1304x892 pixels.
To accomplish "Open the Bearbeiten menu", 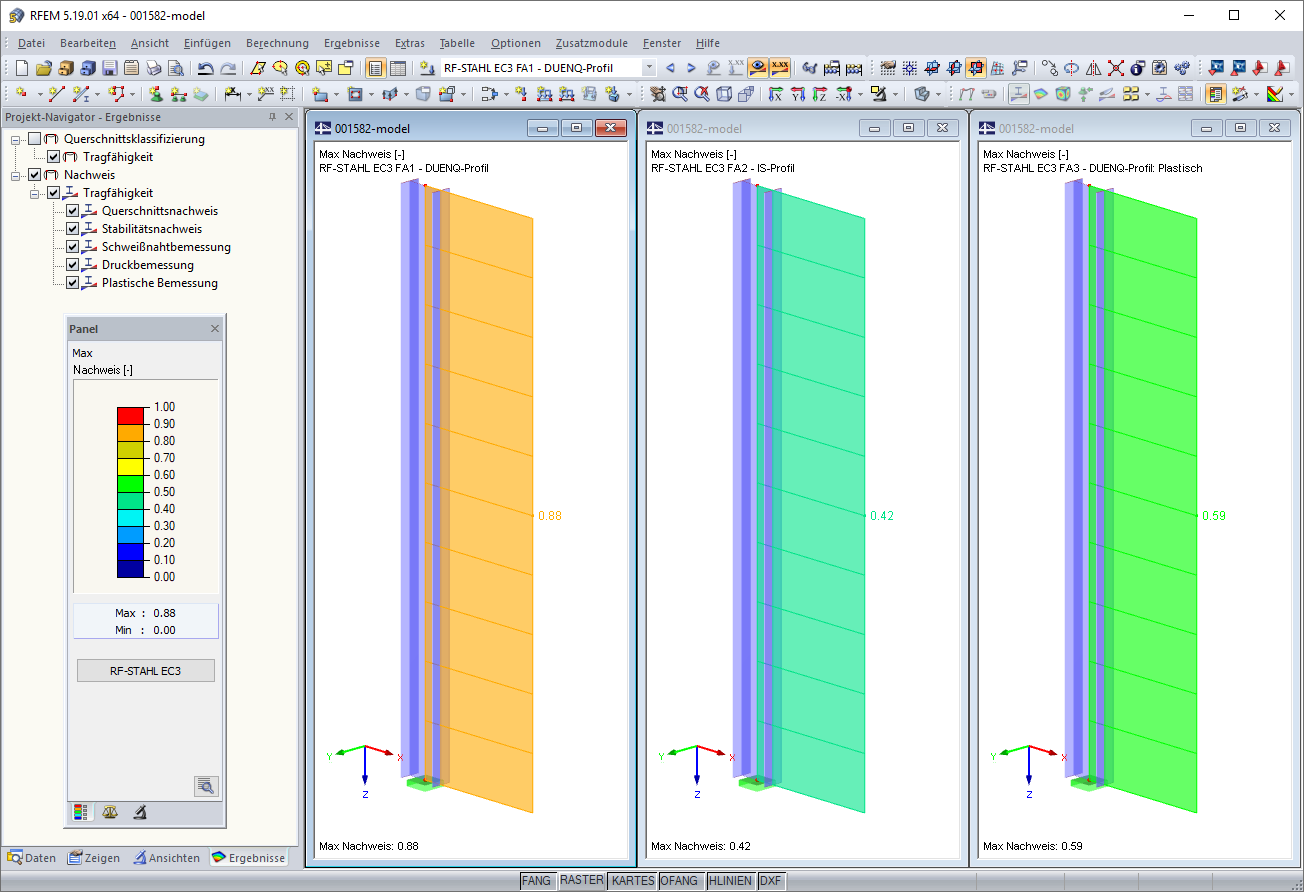I will point(88,43).
